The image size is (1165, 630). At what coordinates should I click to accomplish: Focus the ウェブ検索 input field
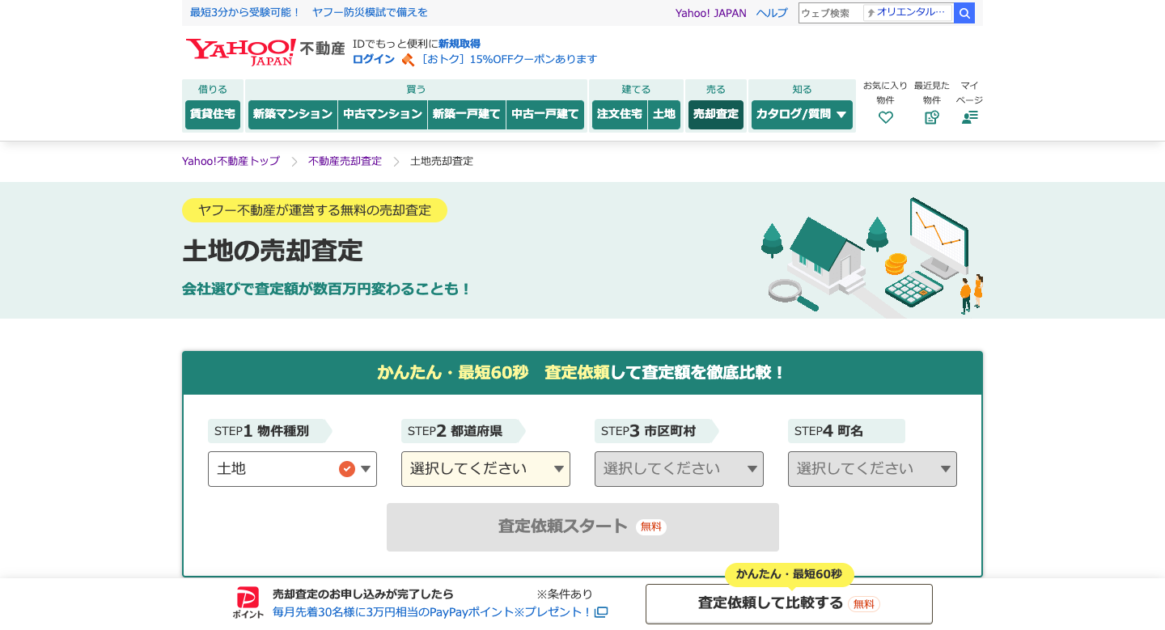(830, 13)
